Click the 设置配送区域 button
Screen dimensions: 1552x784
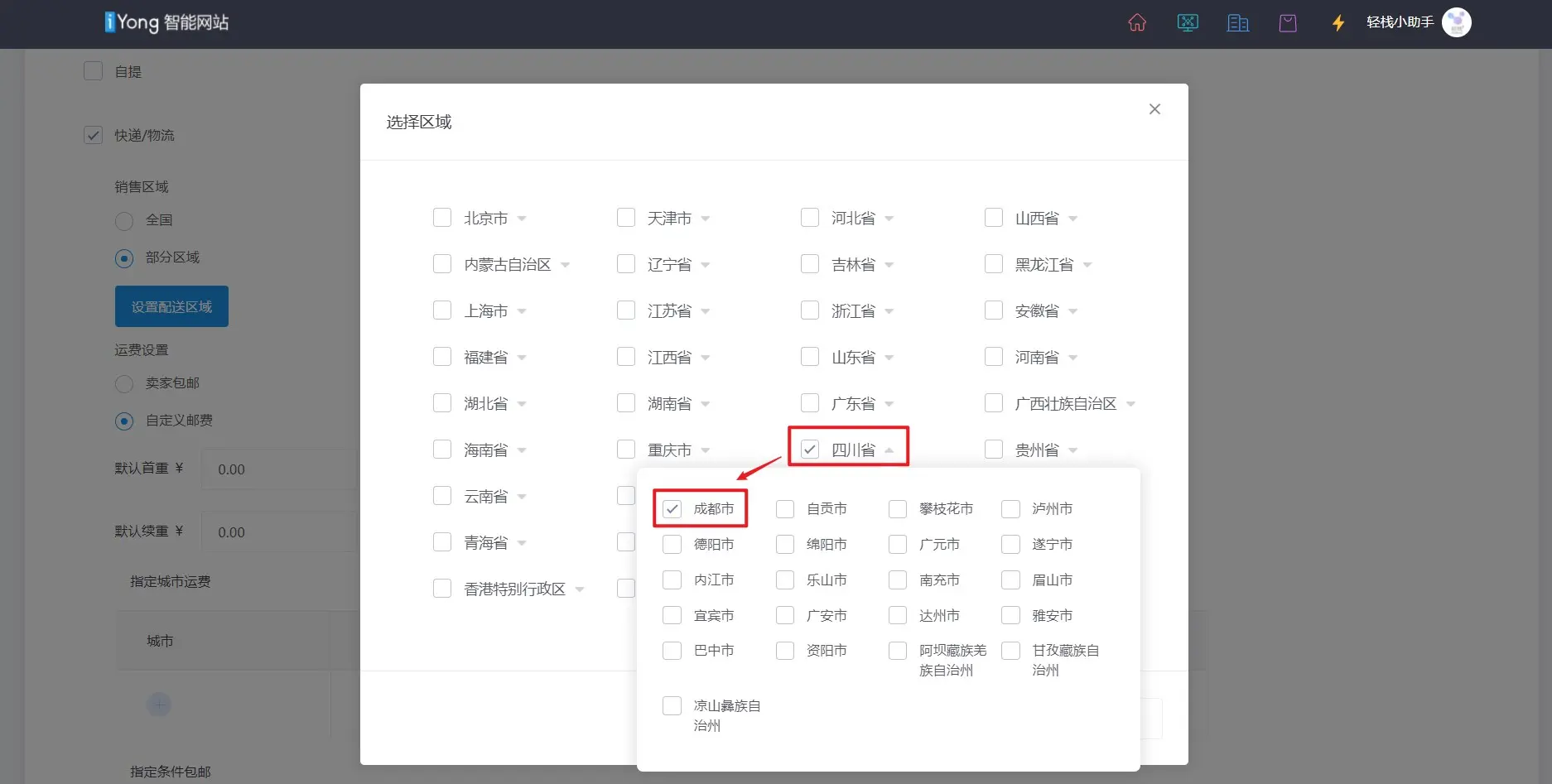pyautogui.click(x=171, y=307)
